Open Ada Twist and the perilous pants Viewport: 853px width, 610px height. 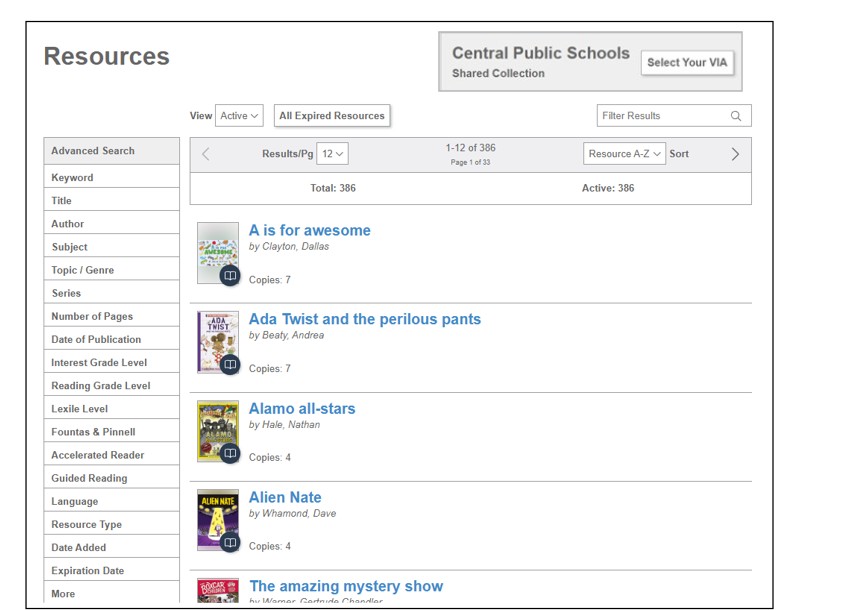click(x=364, y=319)
